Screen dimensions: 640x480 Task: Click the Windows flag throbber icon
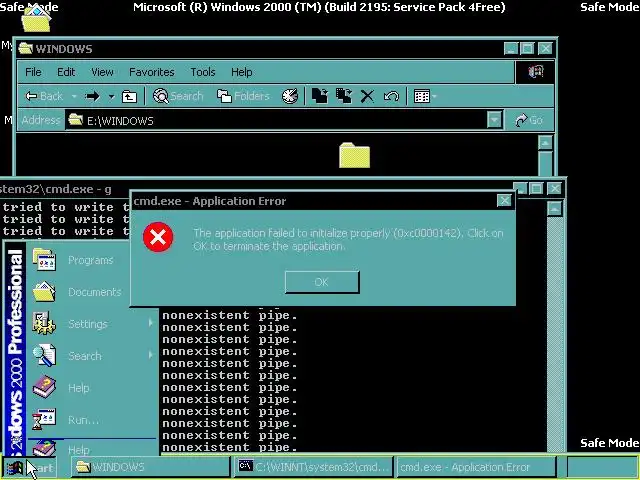pyautogui.click(x=536, y=72)
